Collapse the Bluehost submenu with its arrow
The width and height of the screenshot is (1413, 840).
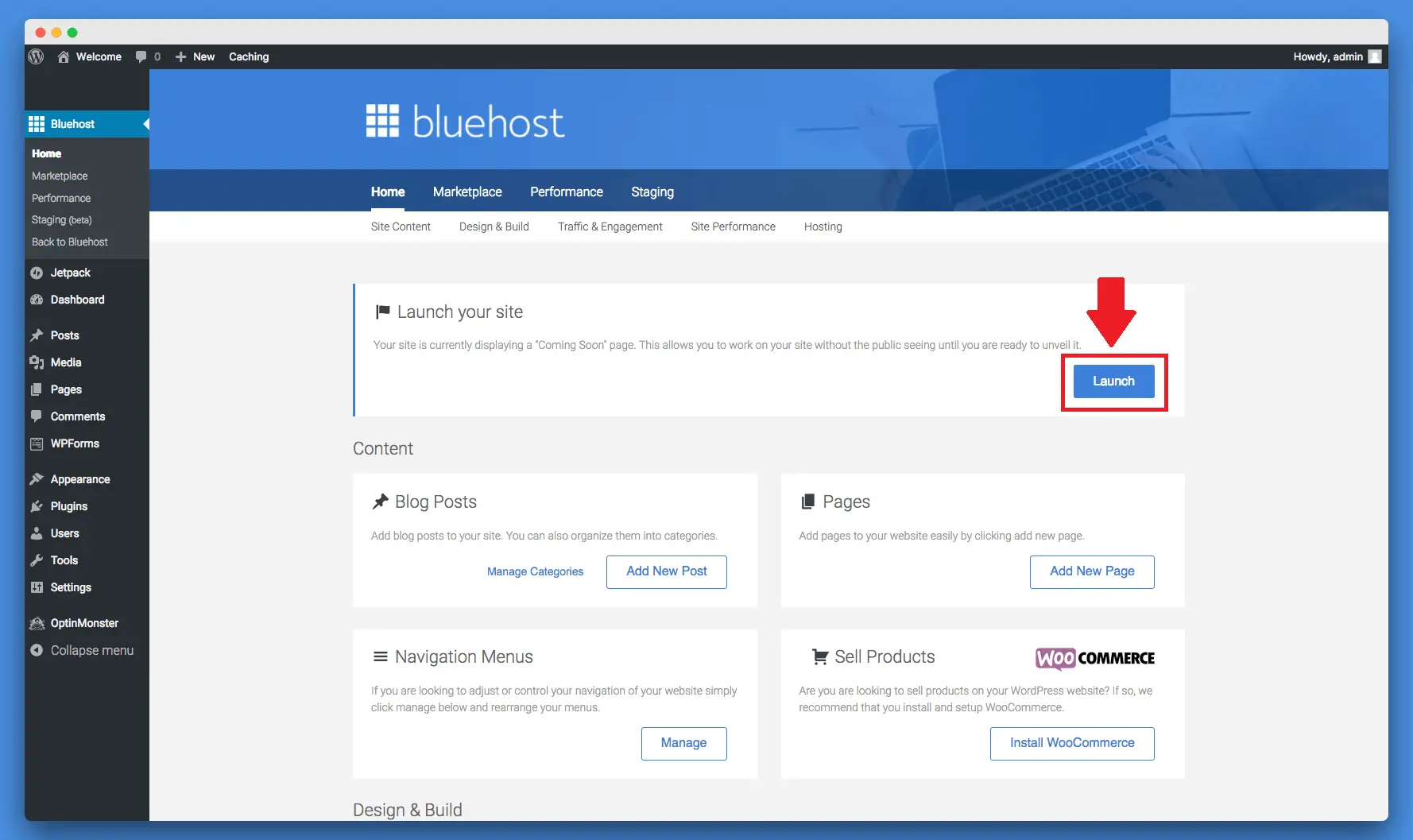point(145,124)
